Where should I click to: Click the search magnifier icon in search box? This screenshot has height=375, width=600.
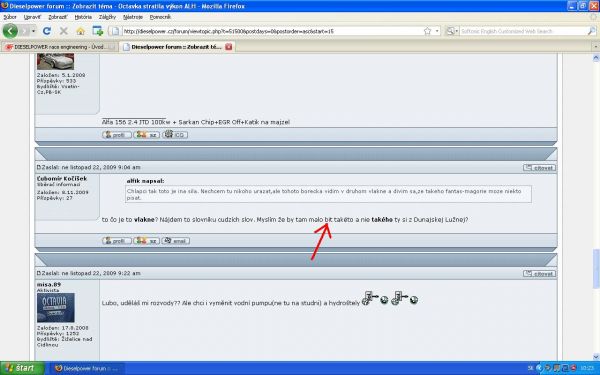point(591,31)
